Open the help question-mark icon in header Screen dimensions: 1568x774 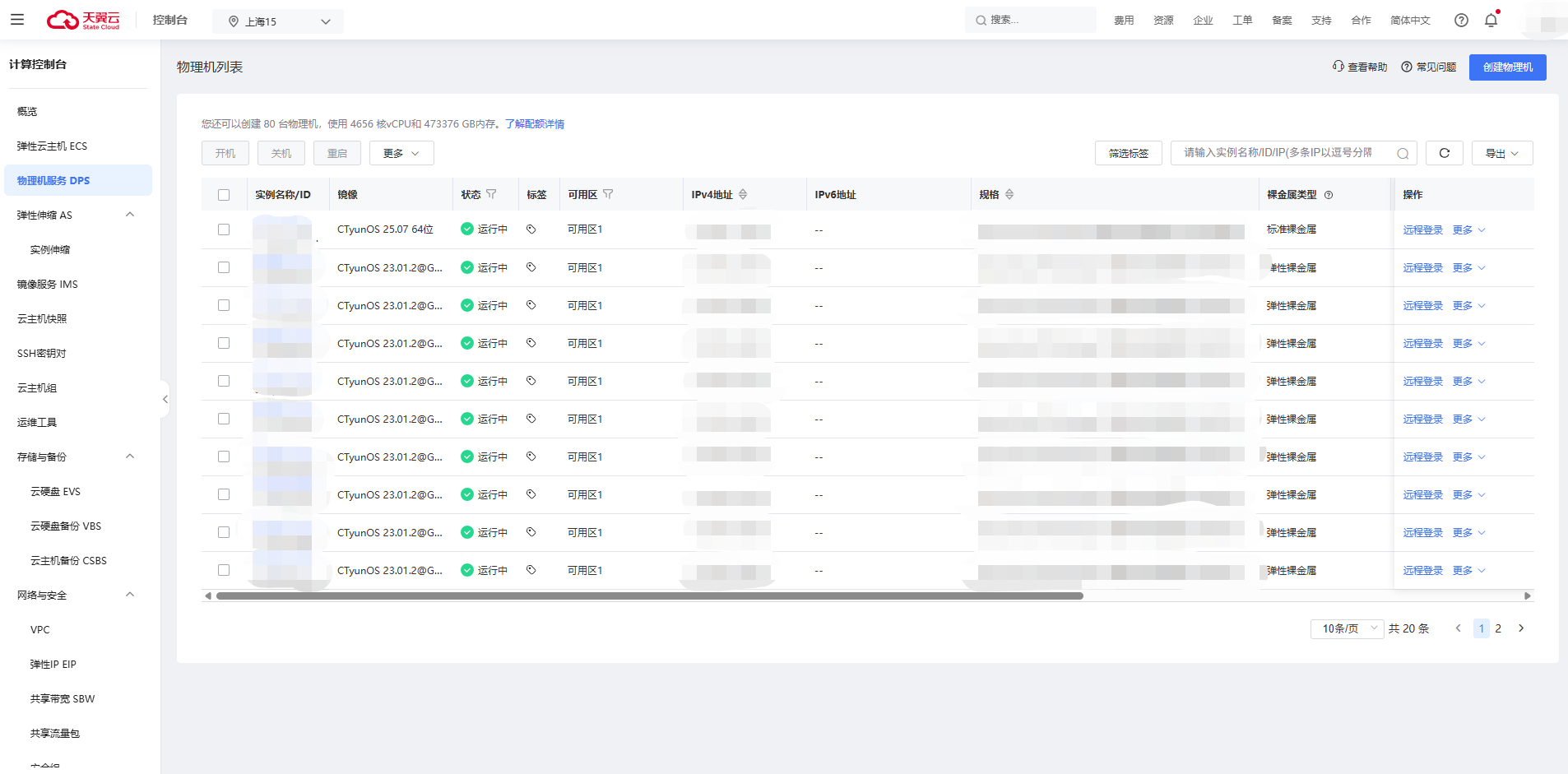[1461, 21]
